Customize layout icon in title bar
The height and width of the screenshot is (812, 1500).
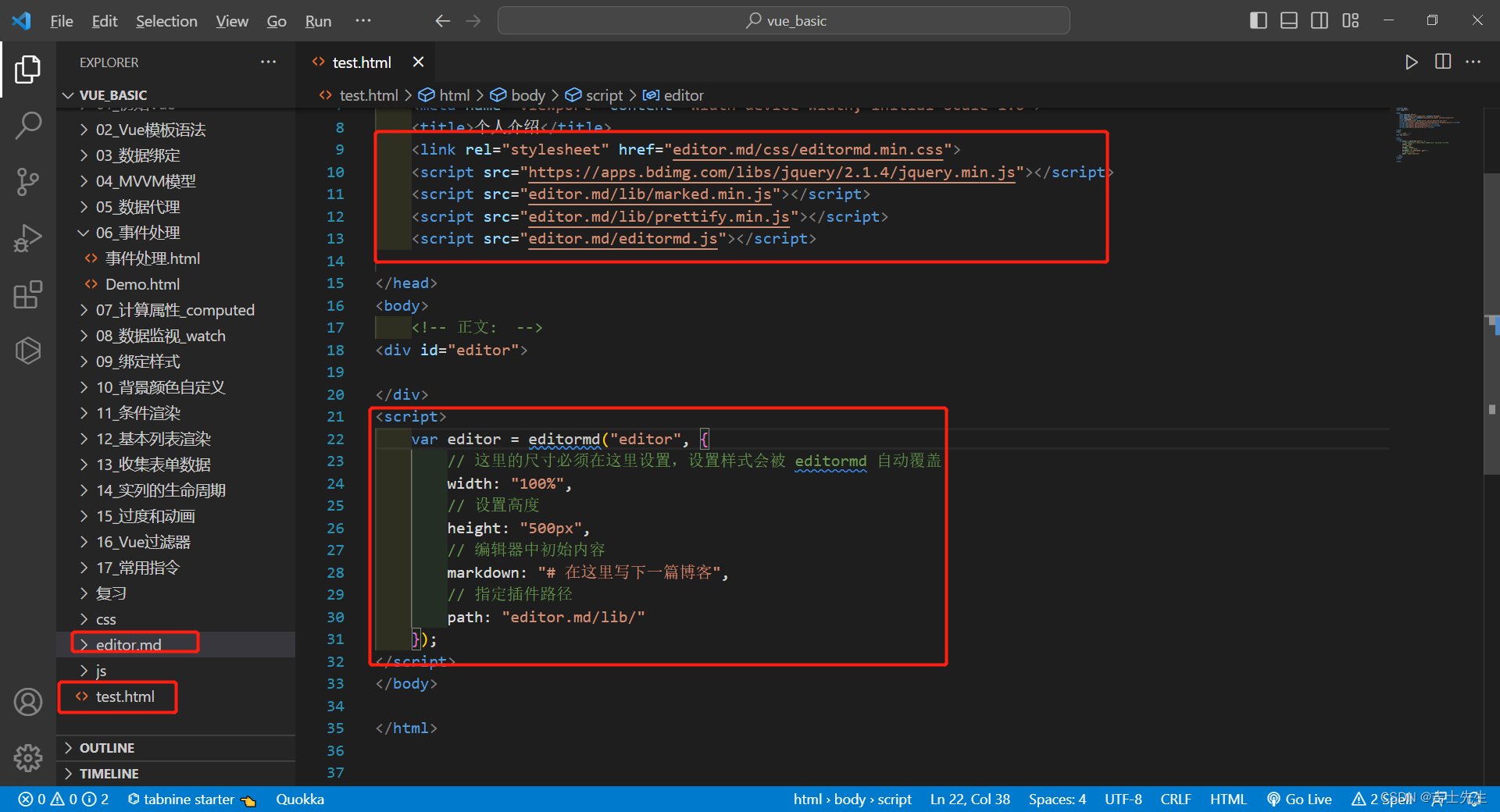[x=1351, y=21]
